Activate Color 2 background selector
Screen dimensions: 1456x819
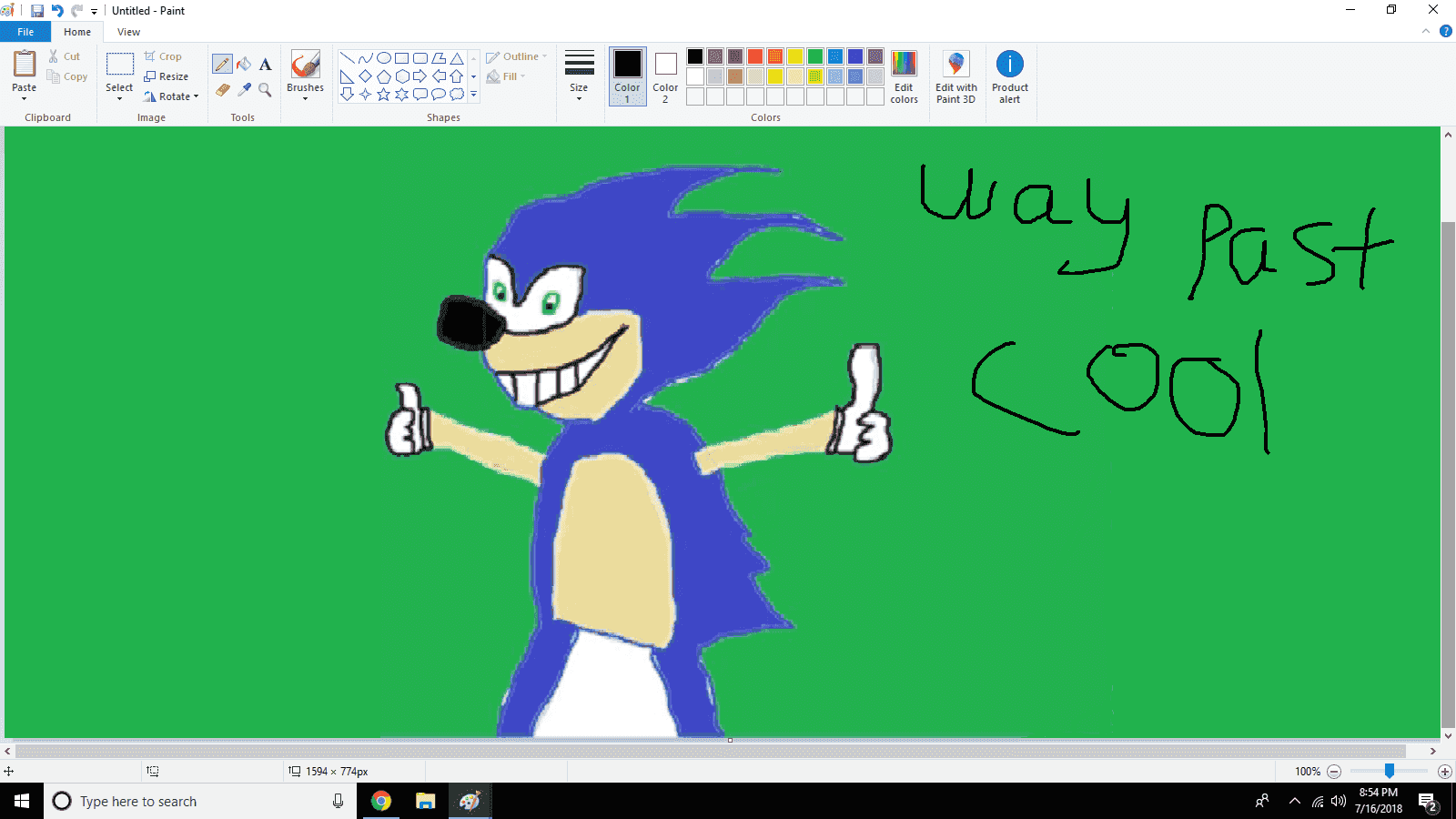click(x=665, y=76)
